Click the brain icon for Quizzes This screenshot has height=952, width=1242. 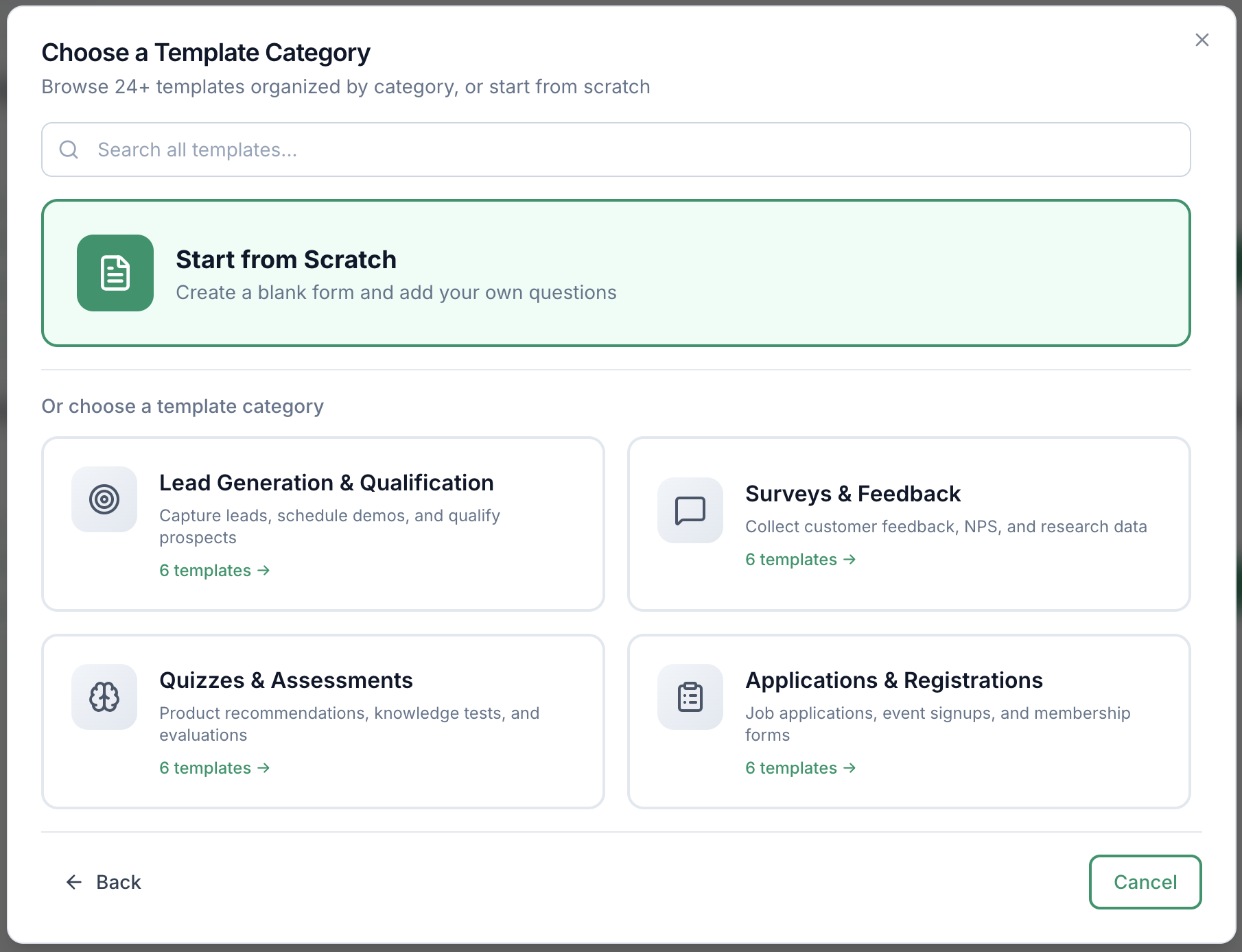coord(104,697)
